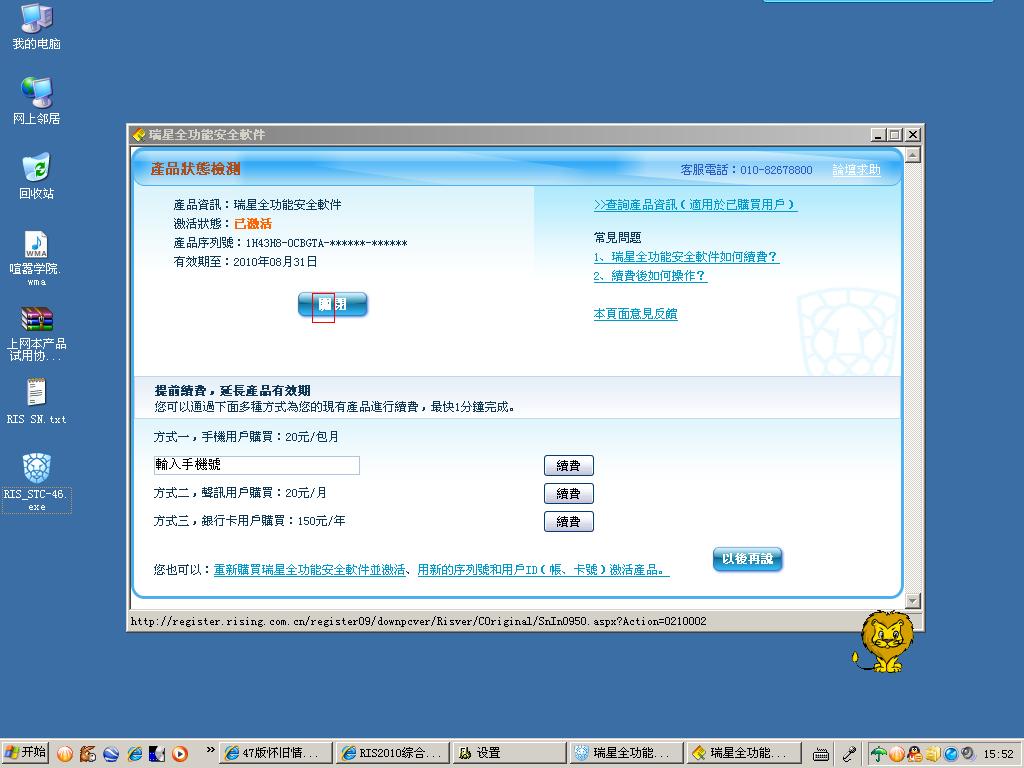Click the status bar URL text
This screenshot has width=1024, height=768.
(x=419, y=621)
